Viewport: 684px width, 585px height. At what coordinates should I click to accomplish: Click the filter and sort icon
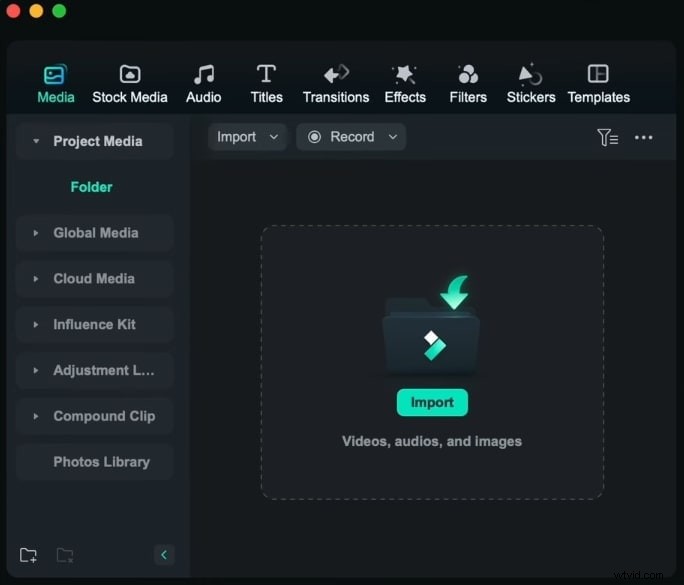[607, 137]
